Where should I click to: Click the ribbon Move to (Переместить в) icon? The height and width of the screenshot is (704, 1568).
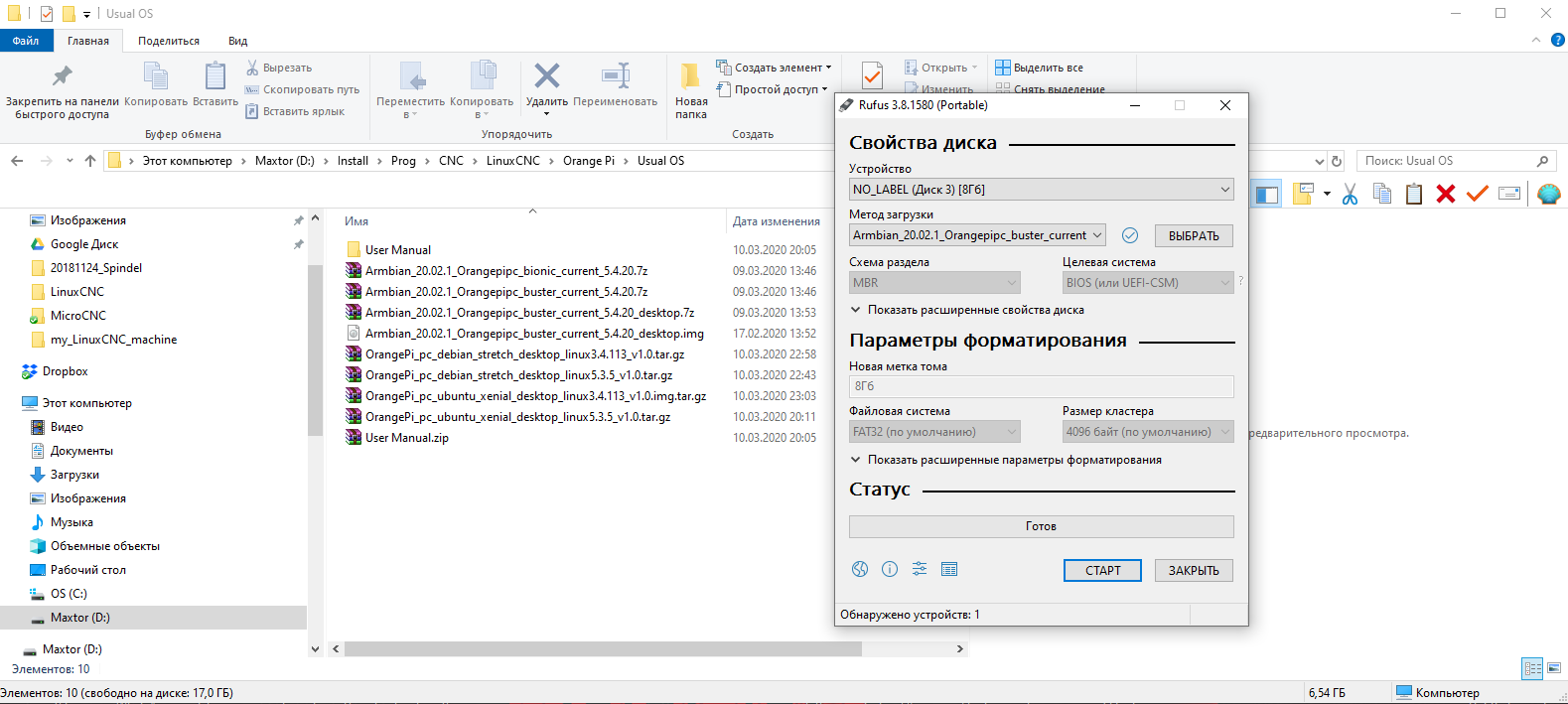411,75
